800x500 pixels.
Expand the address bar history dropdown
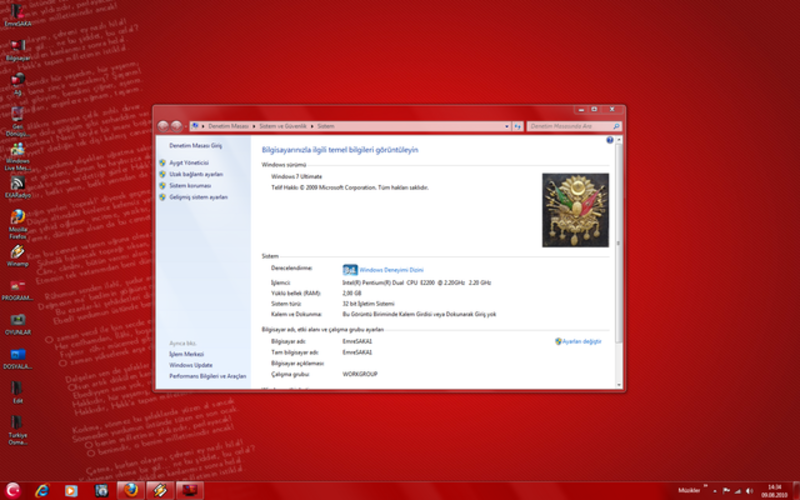click(507, 126)
